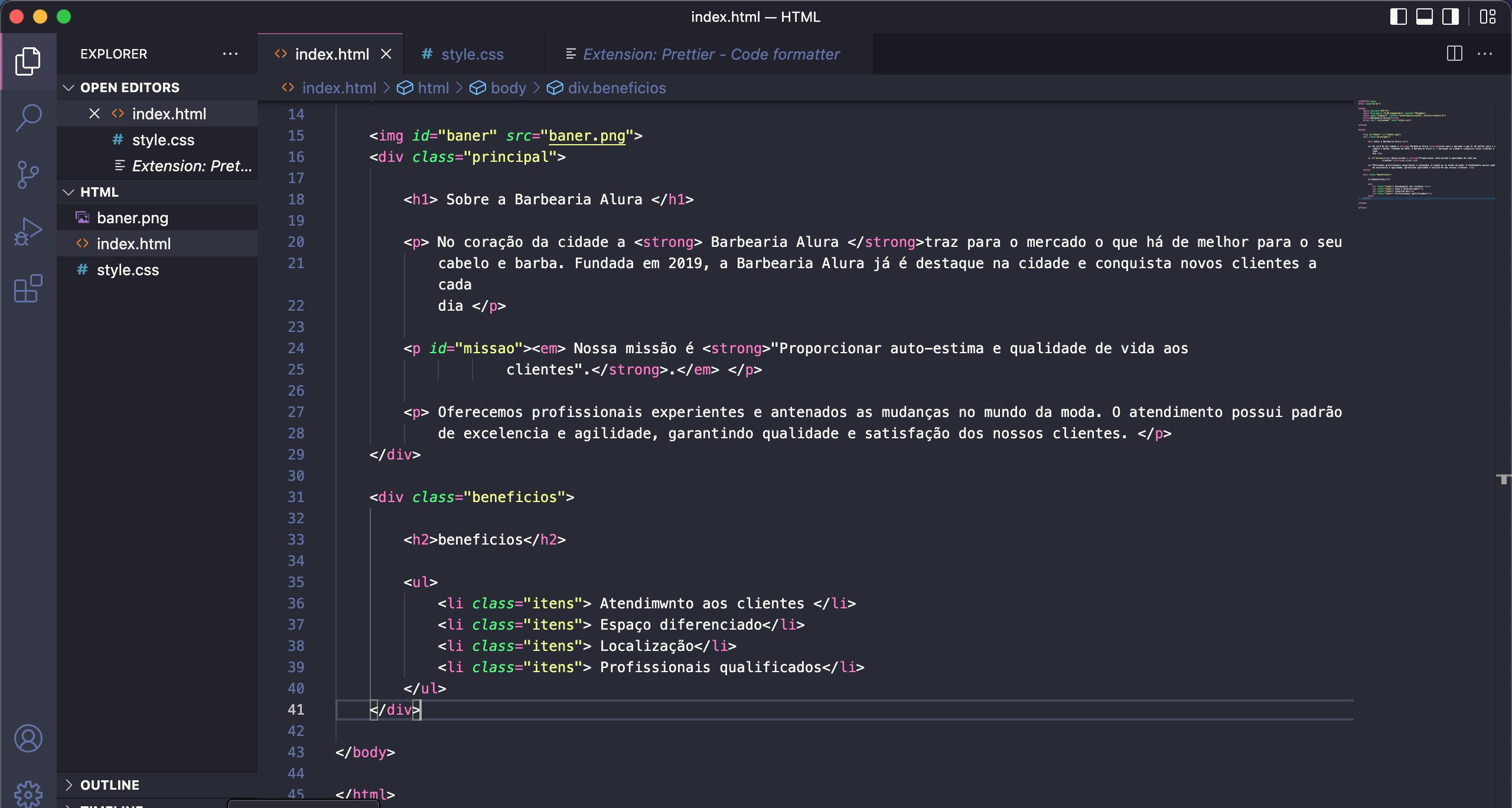Click line number 41 in gutter
Viewport: 1512px width, 808px height.
(x=296, y=710)
